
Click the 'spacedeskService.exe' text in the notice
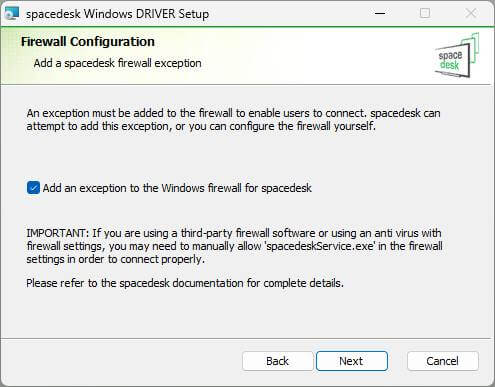(x=320, y=246)
